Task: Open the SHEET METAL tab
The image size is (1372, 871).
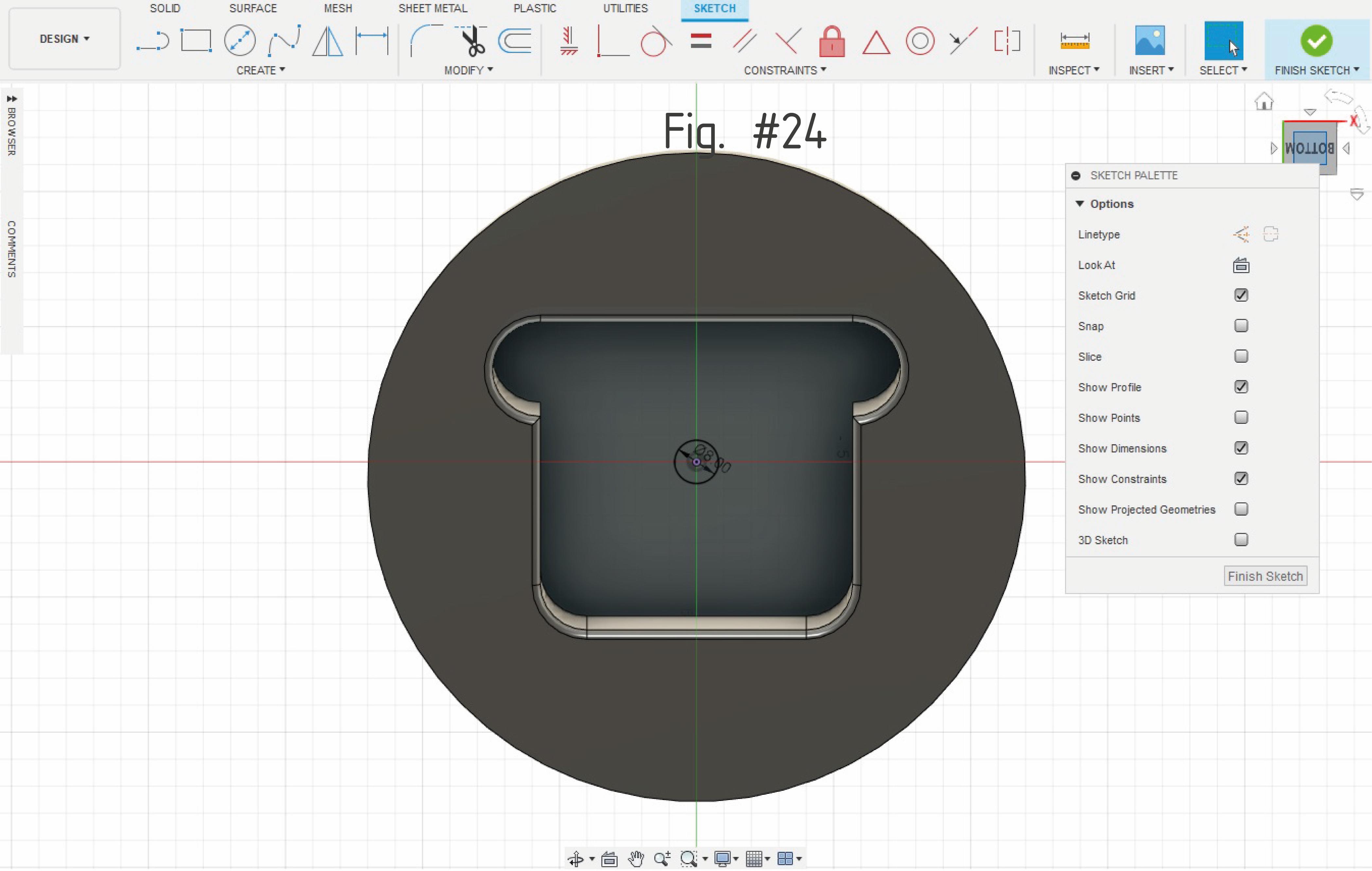Action: pos(432,9)
